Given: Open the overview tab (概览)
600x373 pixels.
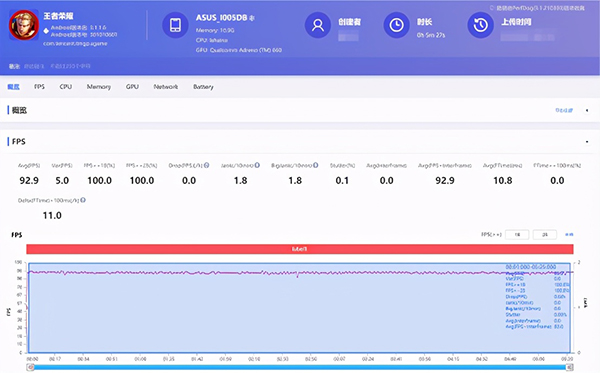Looking at the screenshot, I should pos(13,87).
